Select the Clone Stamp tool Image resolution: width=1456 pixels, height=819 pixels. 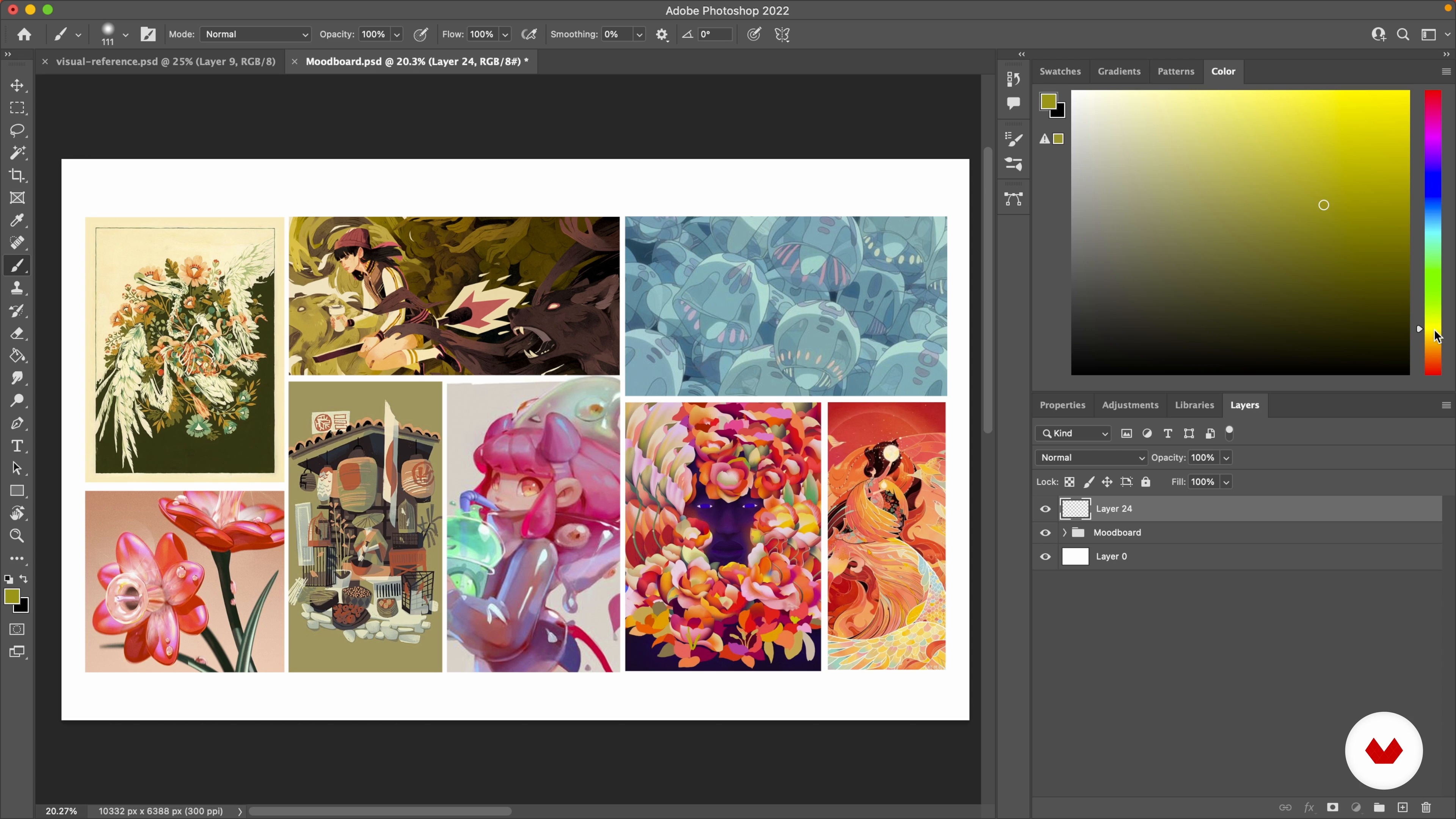click(17, 288)
